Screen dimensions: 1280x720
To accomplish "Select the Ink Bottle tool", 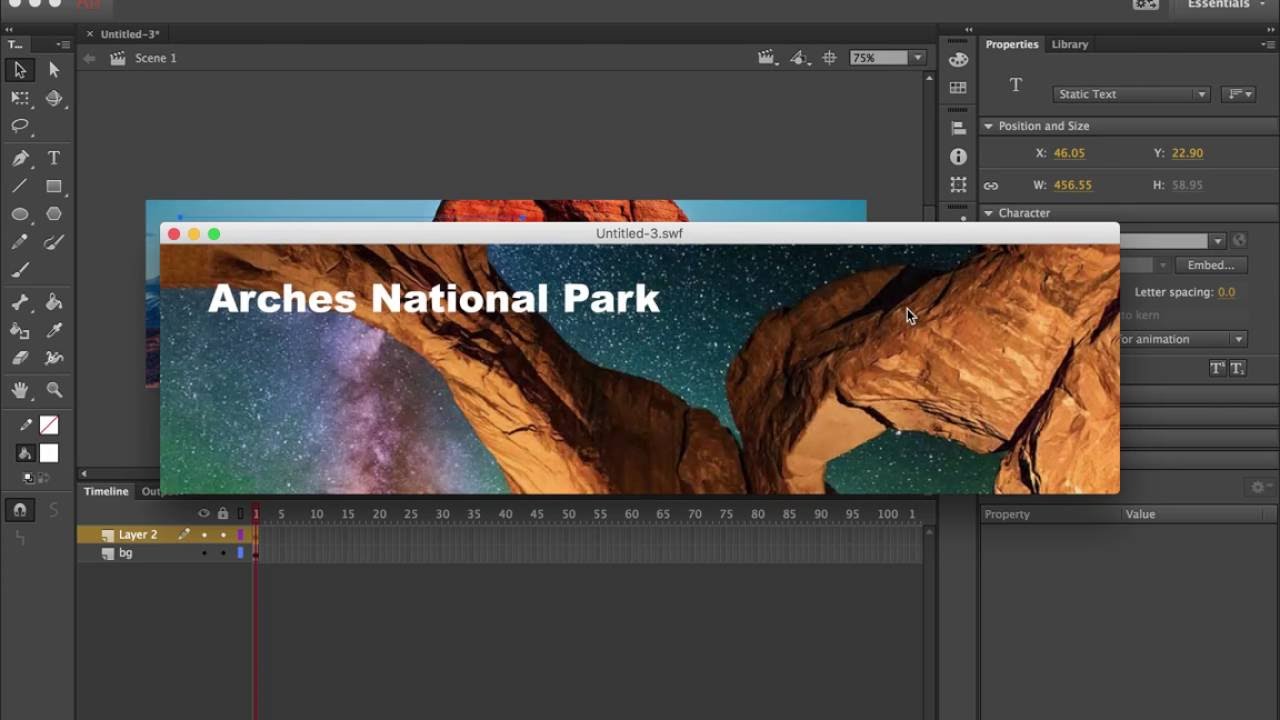I will click(x=20, y=330).
